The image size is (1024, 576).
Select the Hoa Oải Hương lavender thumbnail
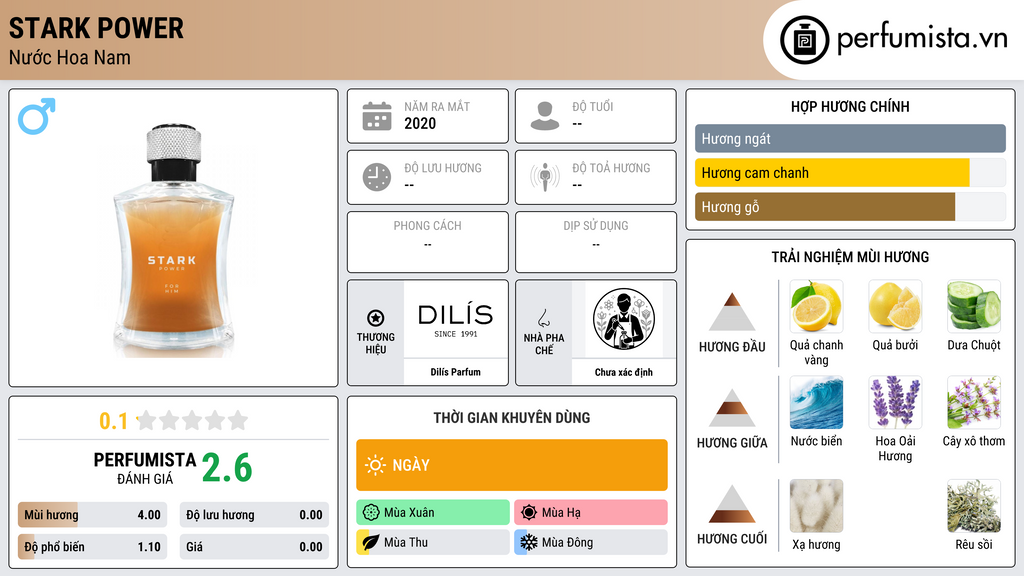coord(895,402)
